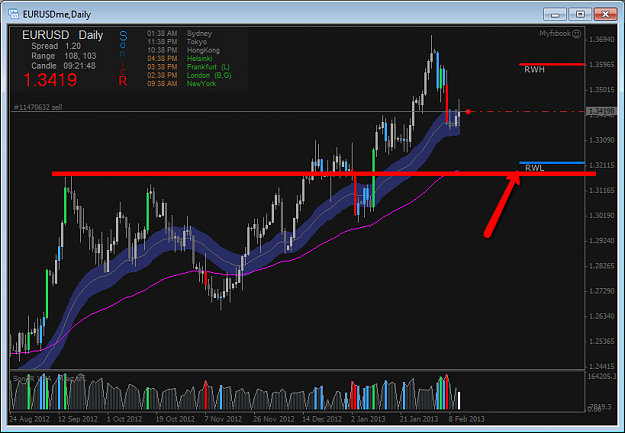
Task: Click the EURUSDme,Daily window title
Action: (57, 15)
